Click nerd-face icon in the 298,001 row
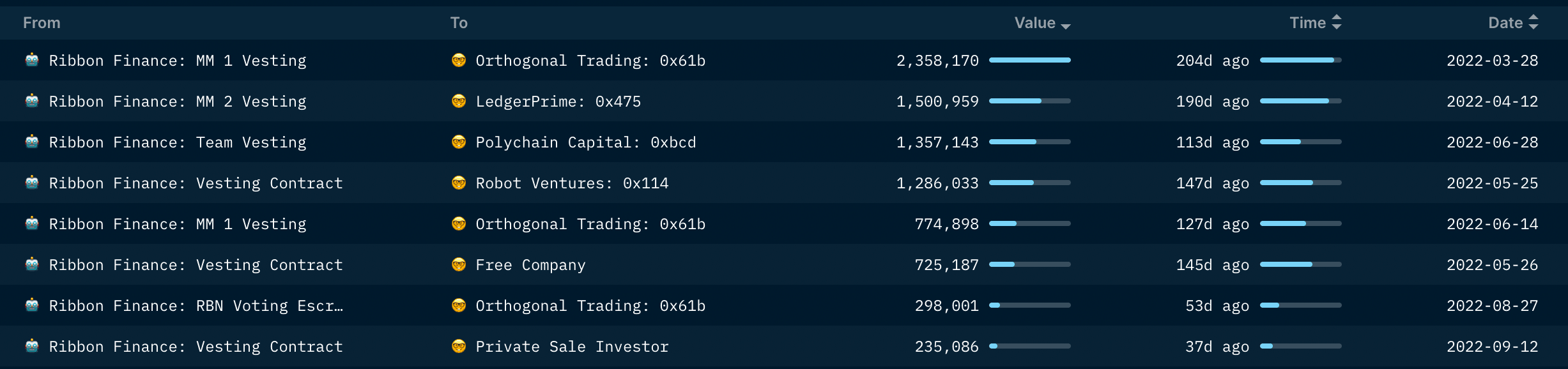The image size is (1568, 369). (x=459, y=305)
